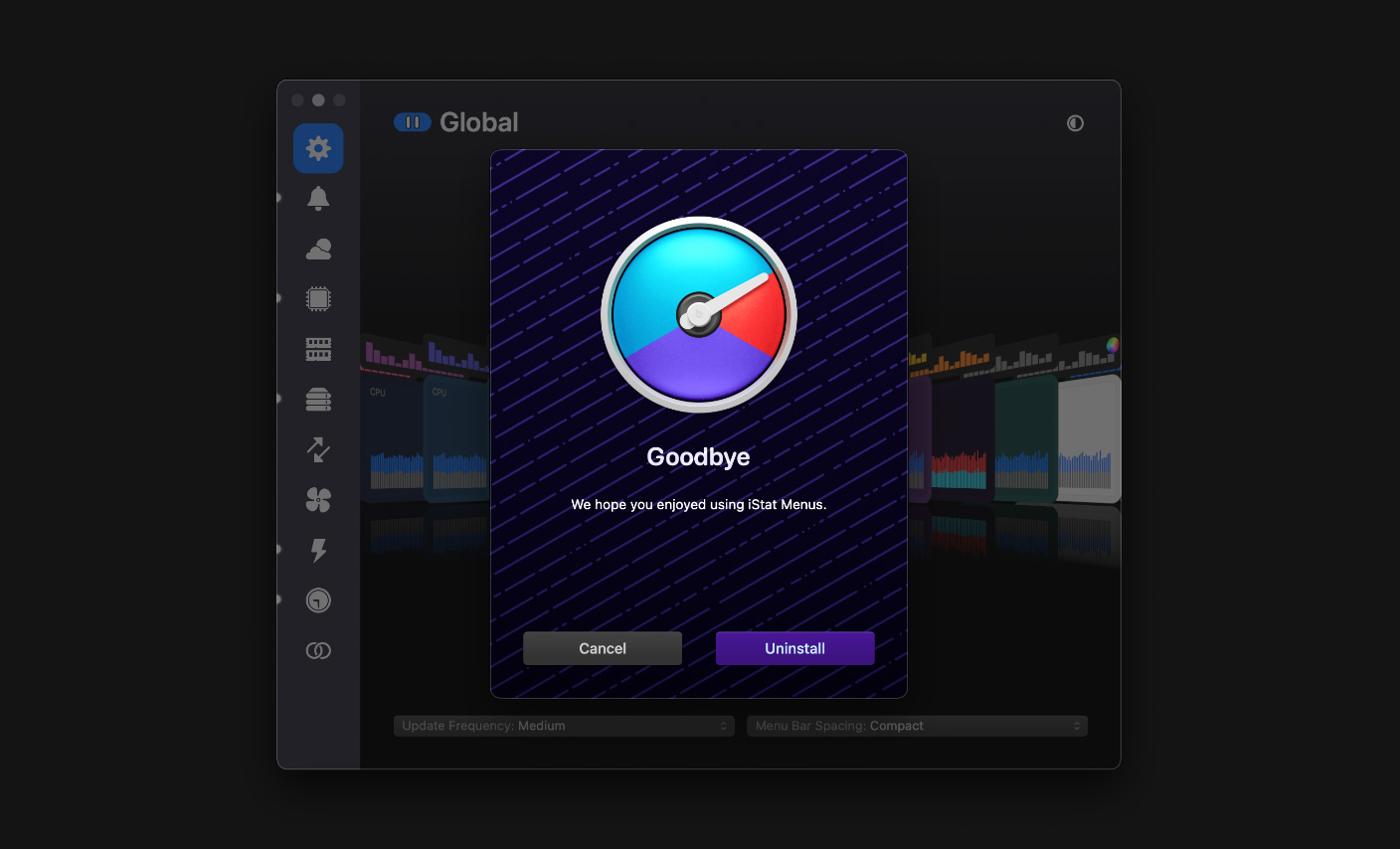Viewport: 1400px width, 849px height.
Task: Open the Menu Bar Spacing dropdown
Action: click(917, 726)
